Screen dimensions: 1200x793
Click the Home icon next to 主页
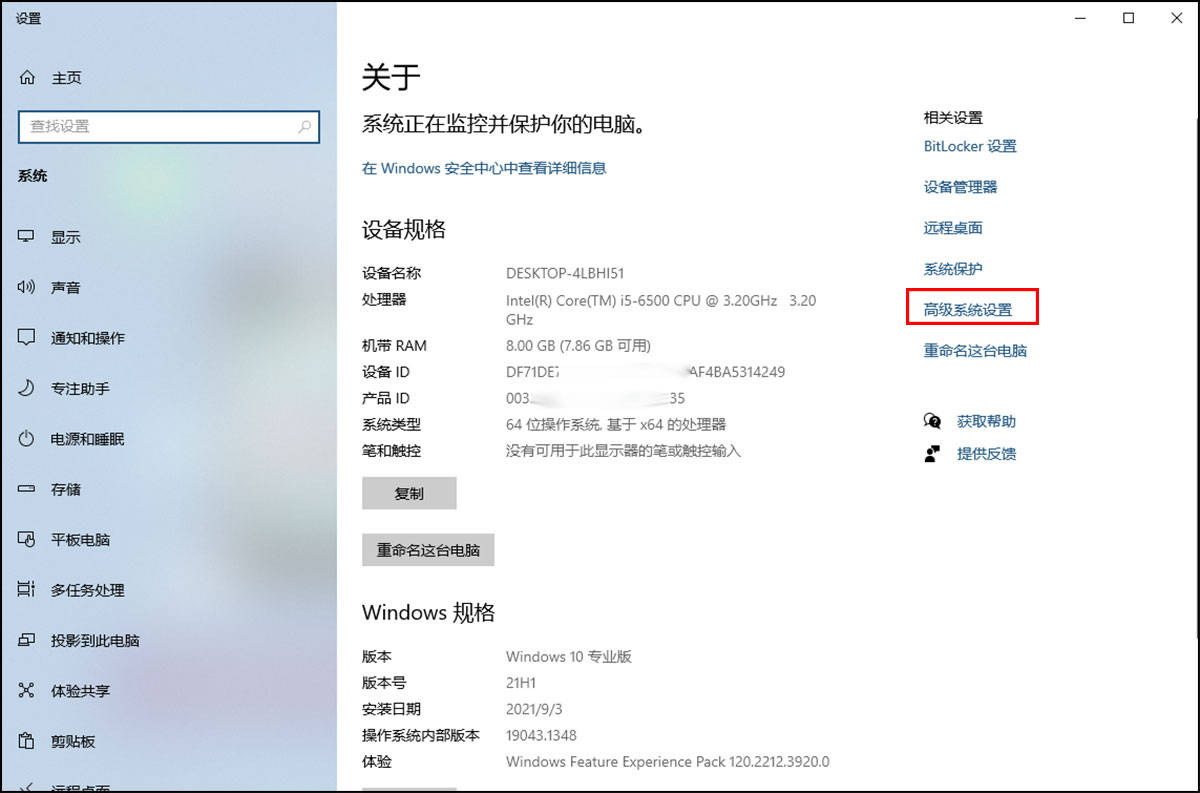tap(27, 78)
